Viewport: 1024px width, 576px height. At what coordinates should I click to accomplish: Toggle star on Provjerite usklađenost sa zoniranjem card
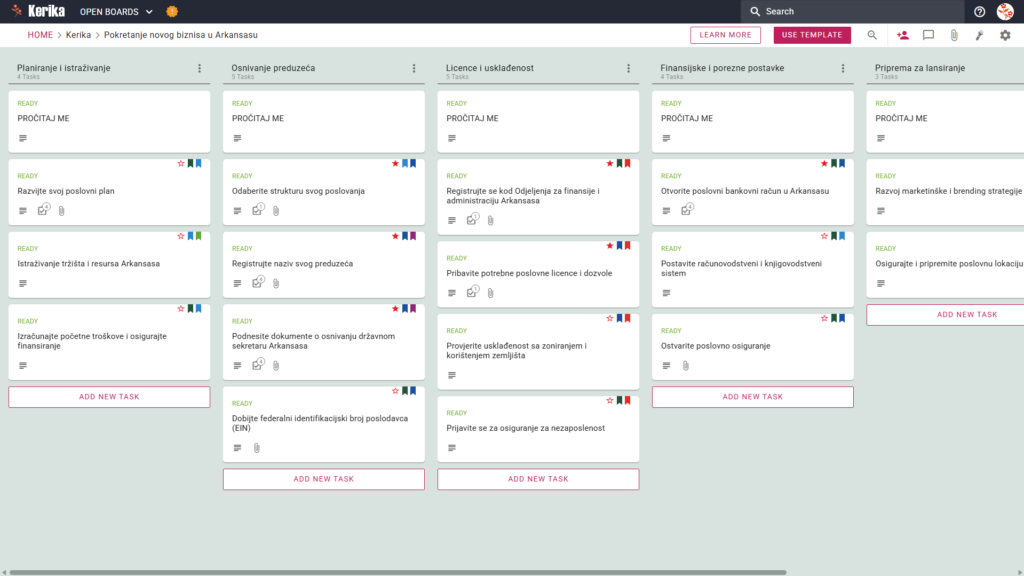coord(610,318)
